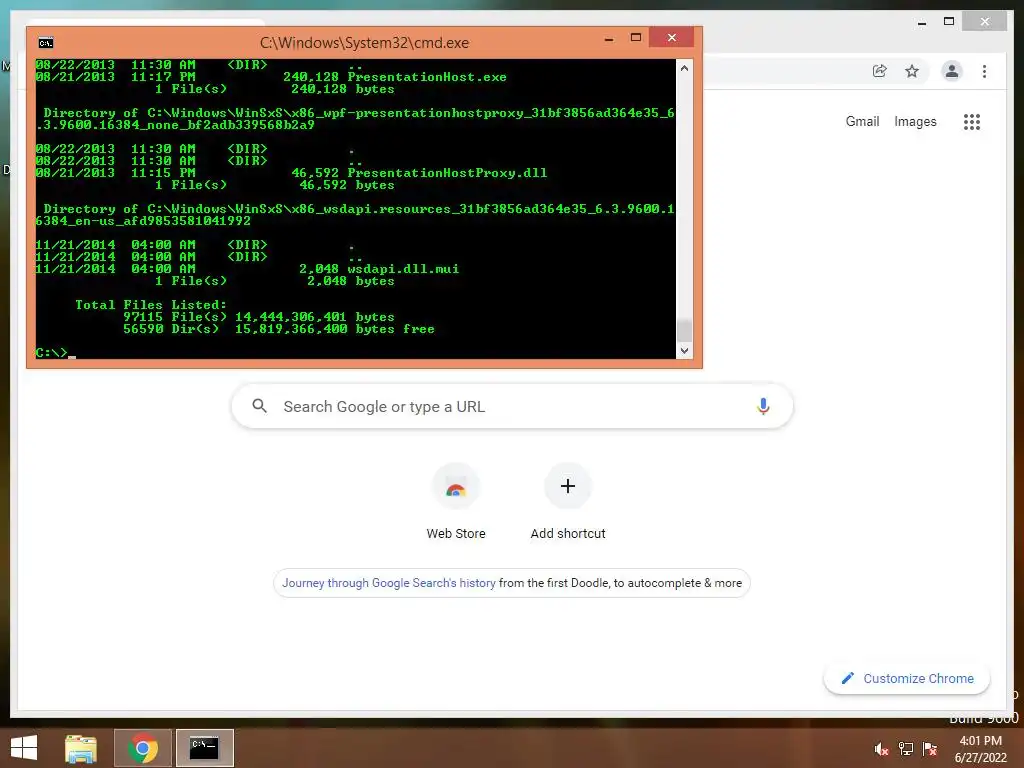Click the magnifier icon in search box

pyautogui.click(x=259, y=406)
